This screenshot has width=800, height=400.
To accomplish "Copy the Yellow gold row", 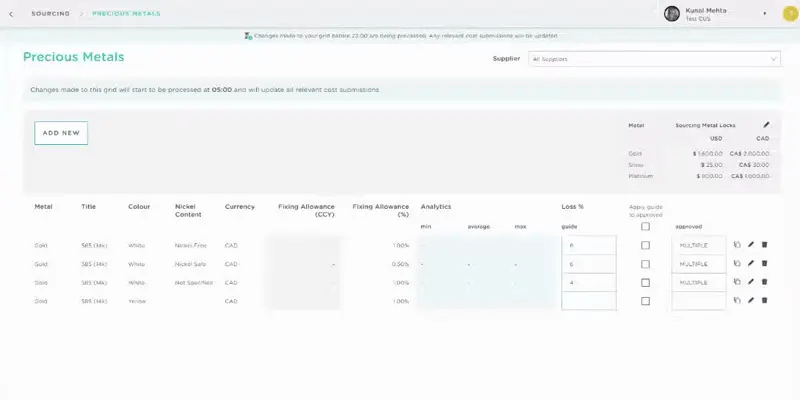I will point(737,301).
